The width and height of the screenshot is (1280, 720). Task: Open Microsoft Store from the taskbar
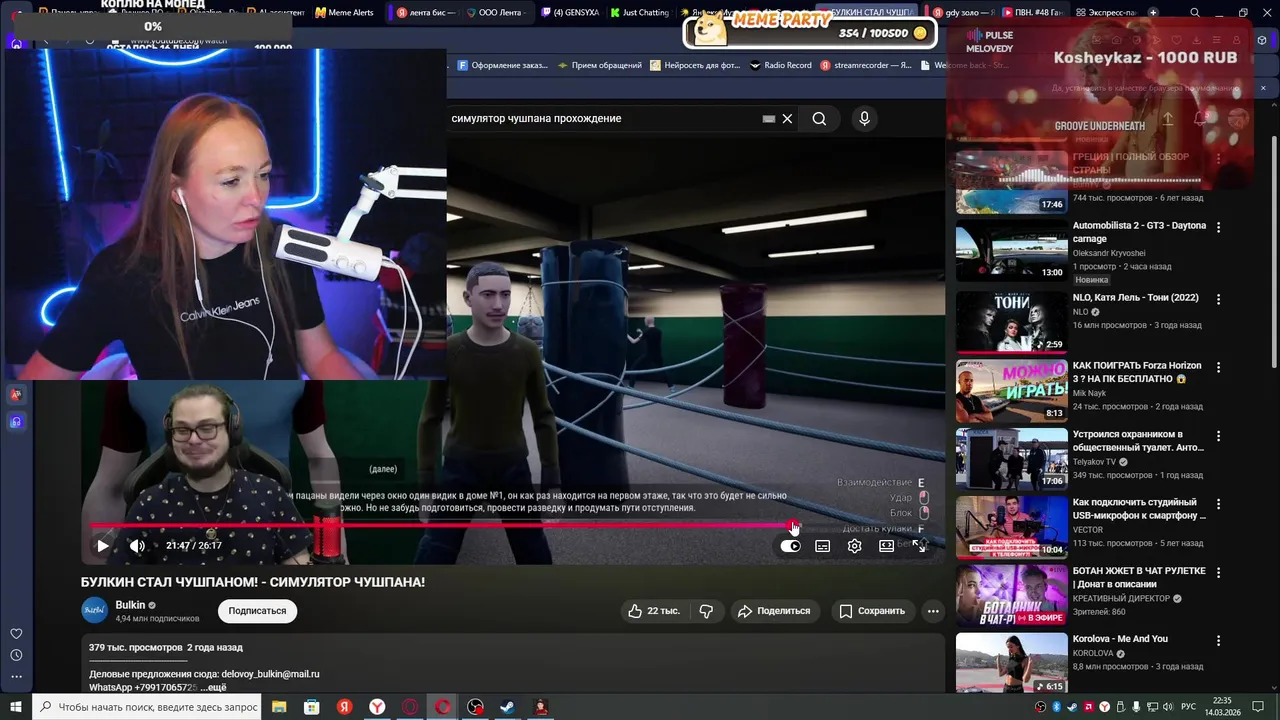pyautogui.click(x=312, y=707)
